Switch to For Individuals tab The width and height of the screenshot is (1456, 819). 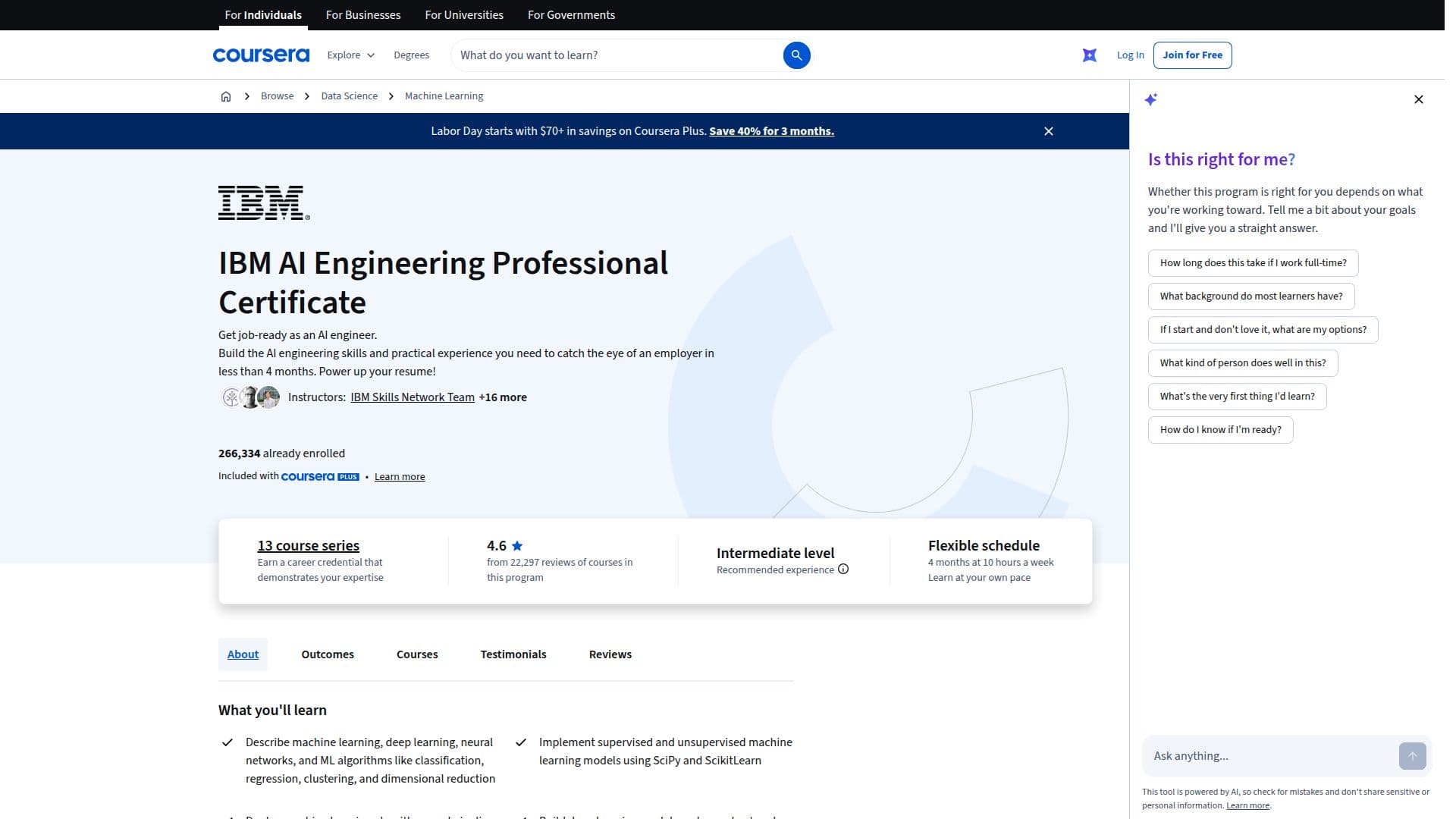pyautogui.click(x=263, y=15)
